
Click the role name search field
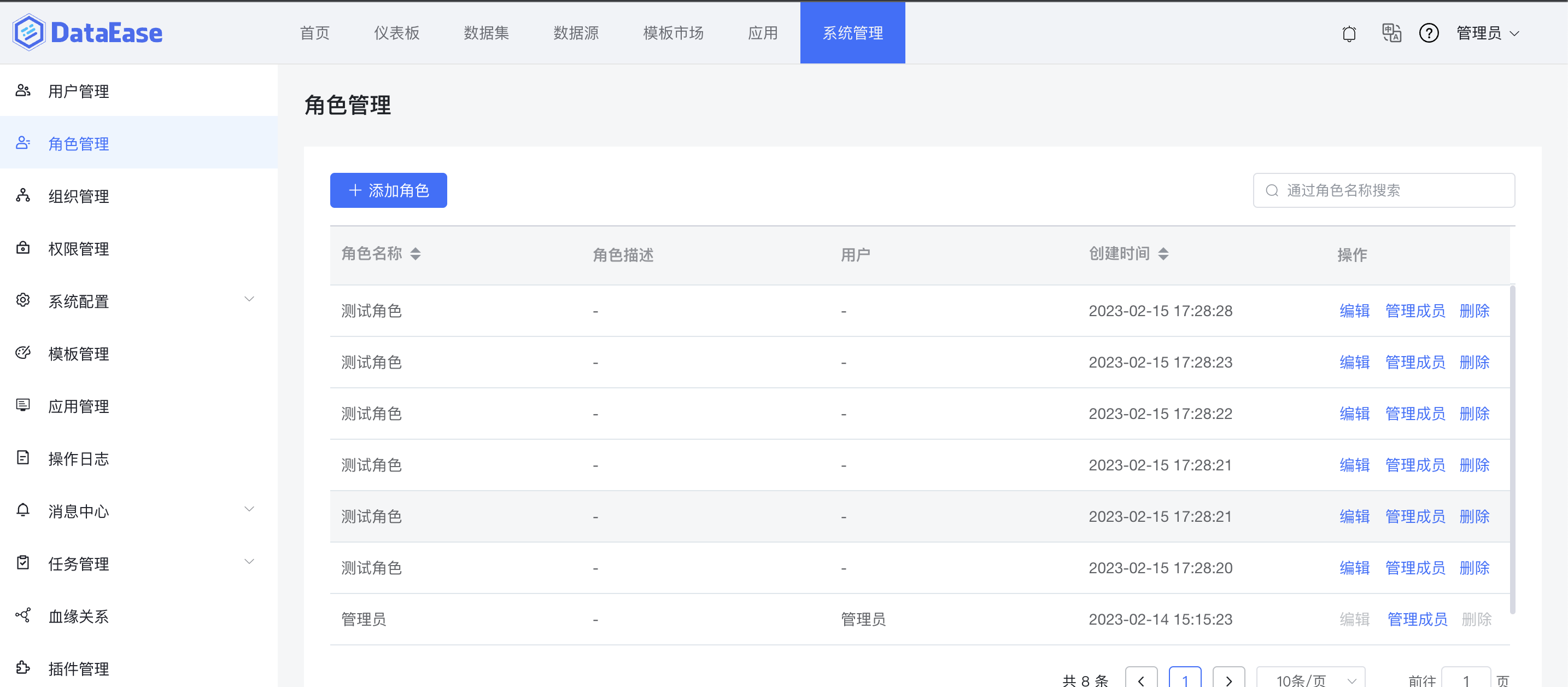pos(1384,190)
